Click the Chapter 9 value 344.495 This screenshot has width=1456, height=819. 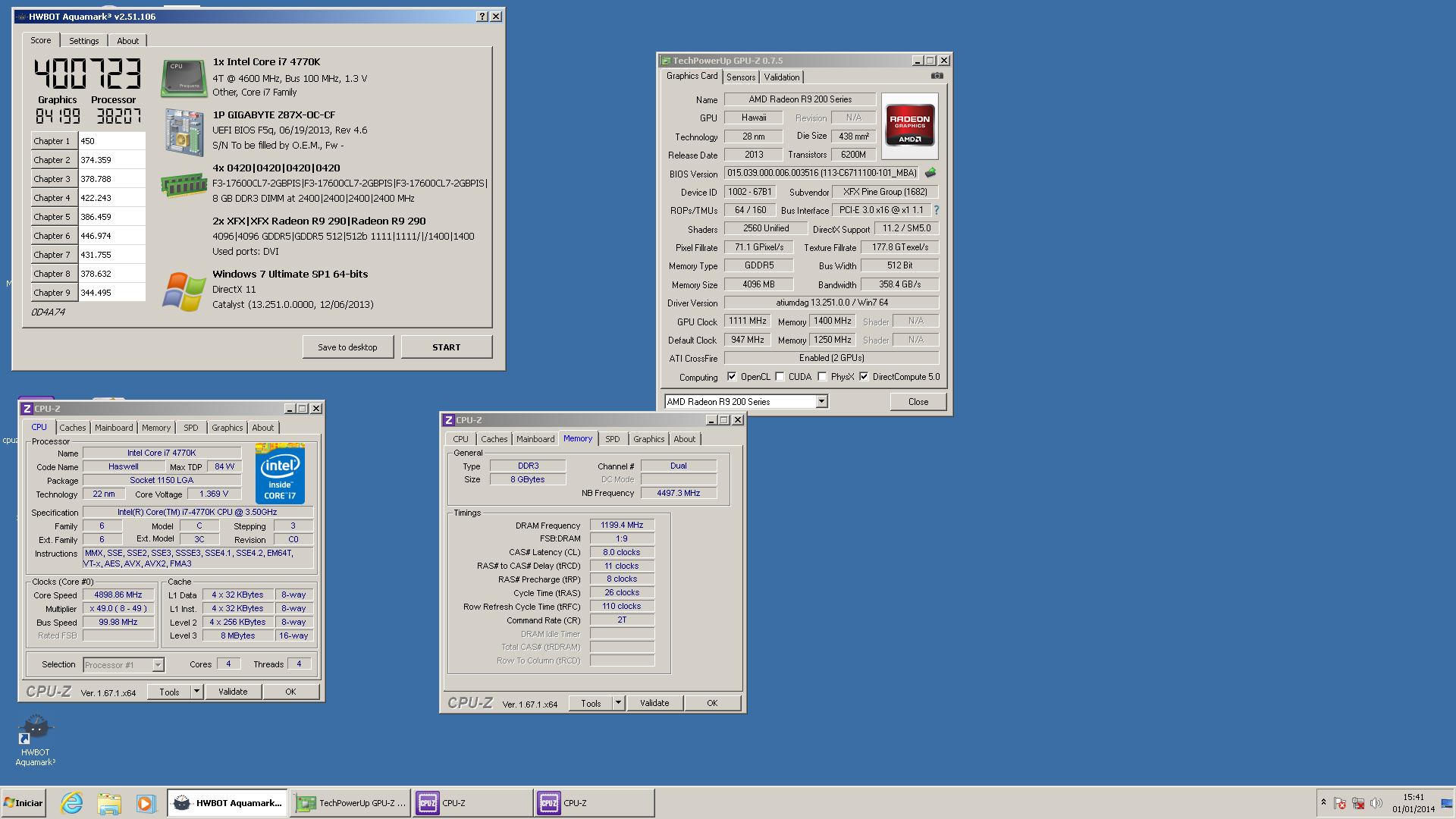[x=111, y=293]
